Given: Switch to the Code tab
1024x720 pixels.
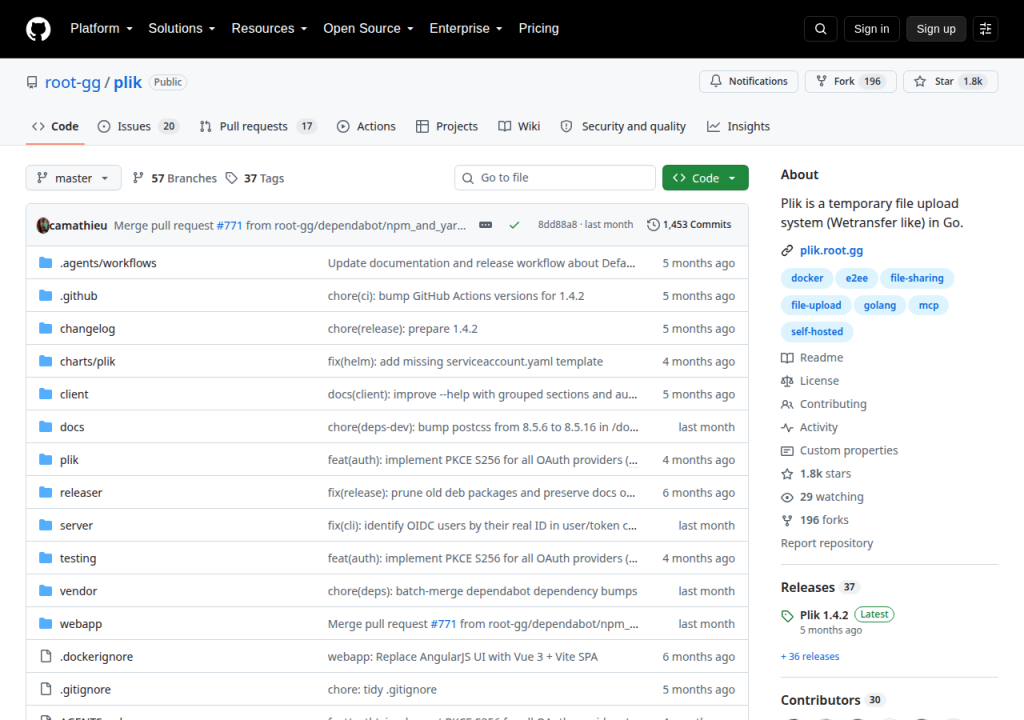Looking at the screenshot, I should click(x=56, y=126).
